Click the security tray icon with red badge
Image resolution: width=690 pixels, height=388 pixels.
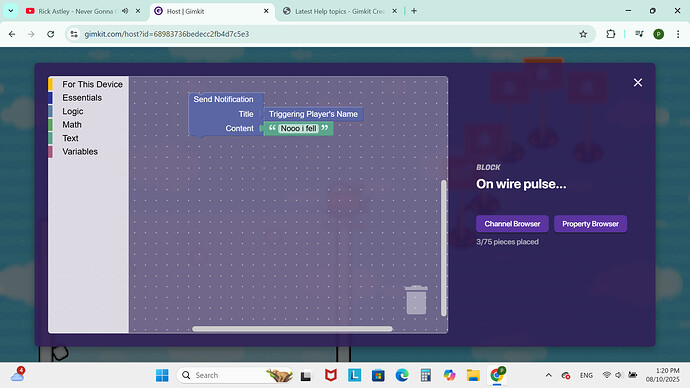566,375
